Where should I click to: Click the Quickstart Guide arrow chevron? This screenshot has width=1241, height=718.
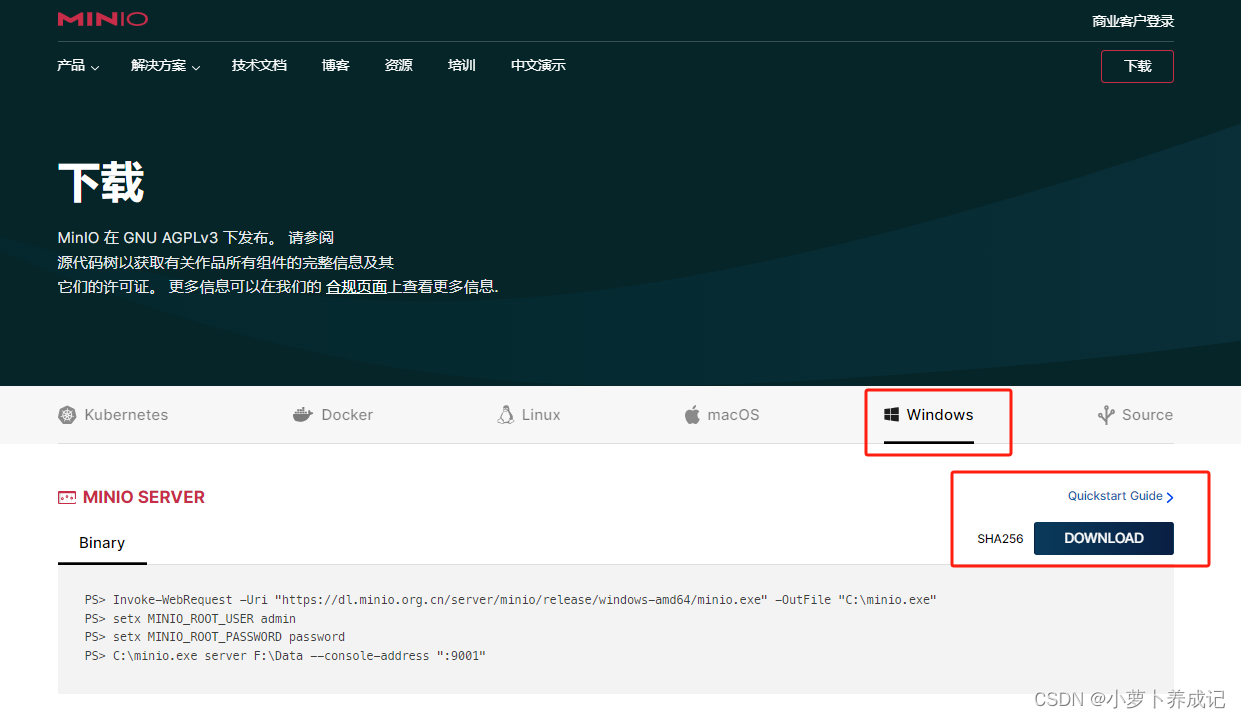1170,497
